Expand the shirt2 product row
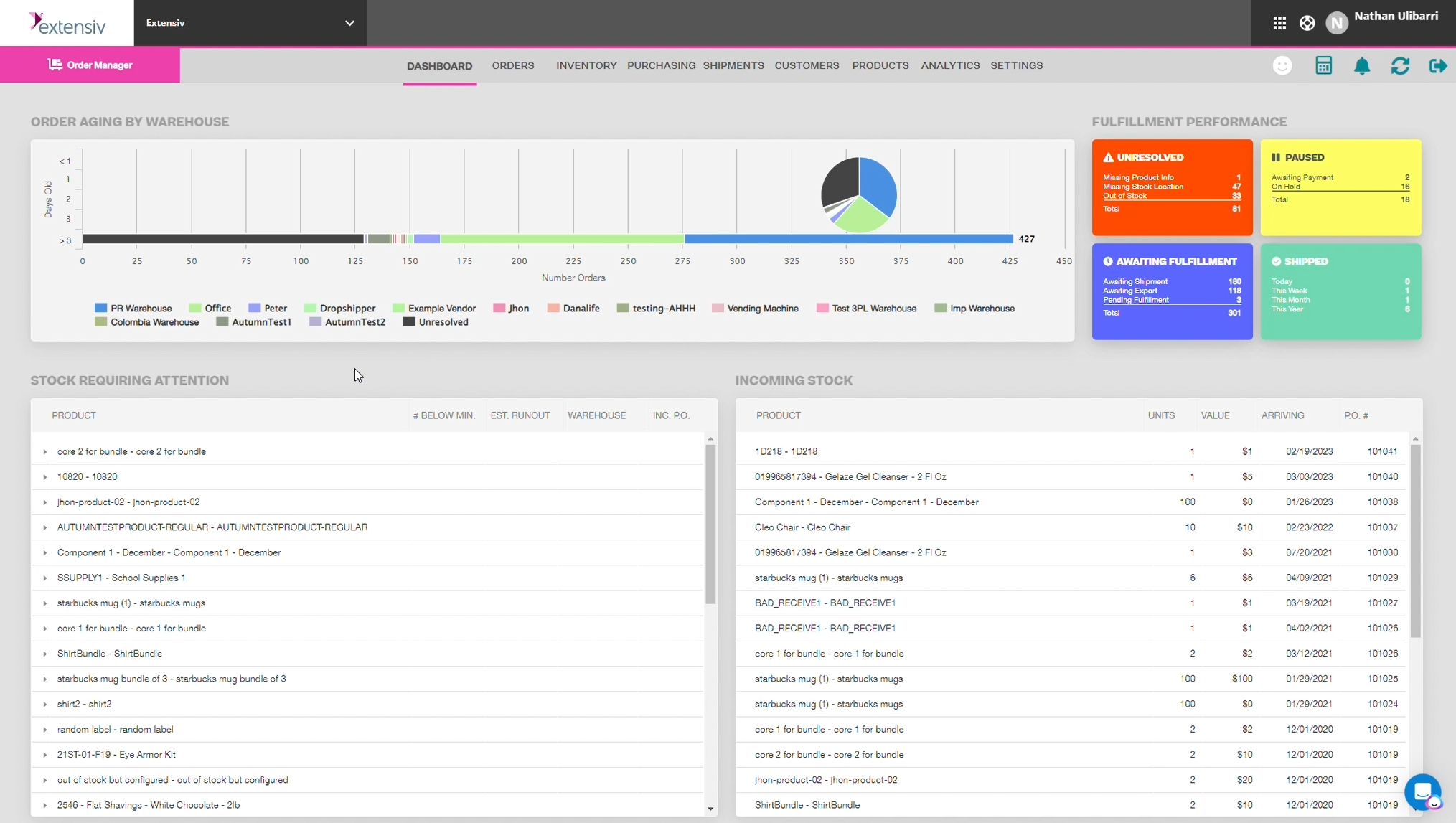 pos(44,704)
